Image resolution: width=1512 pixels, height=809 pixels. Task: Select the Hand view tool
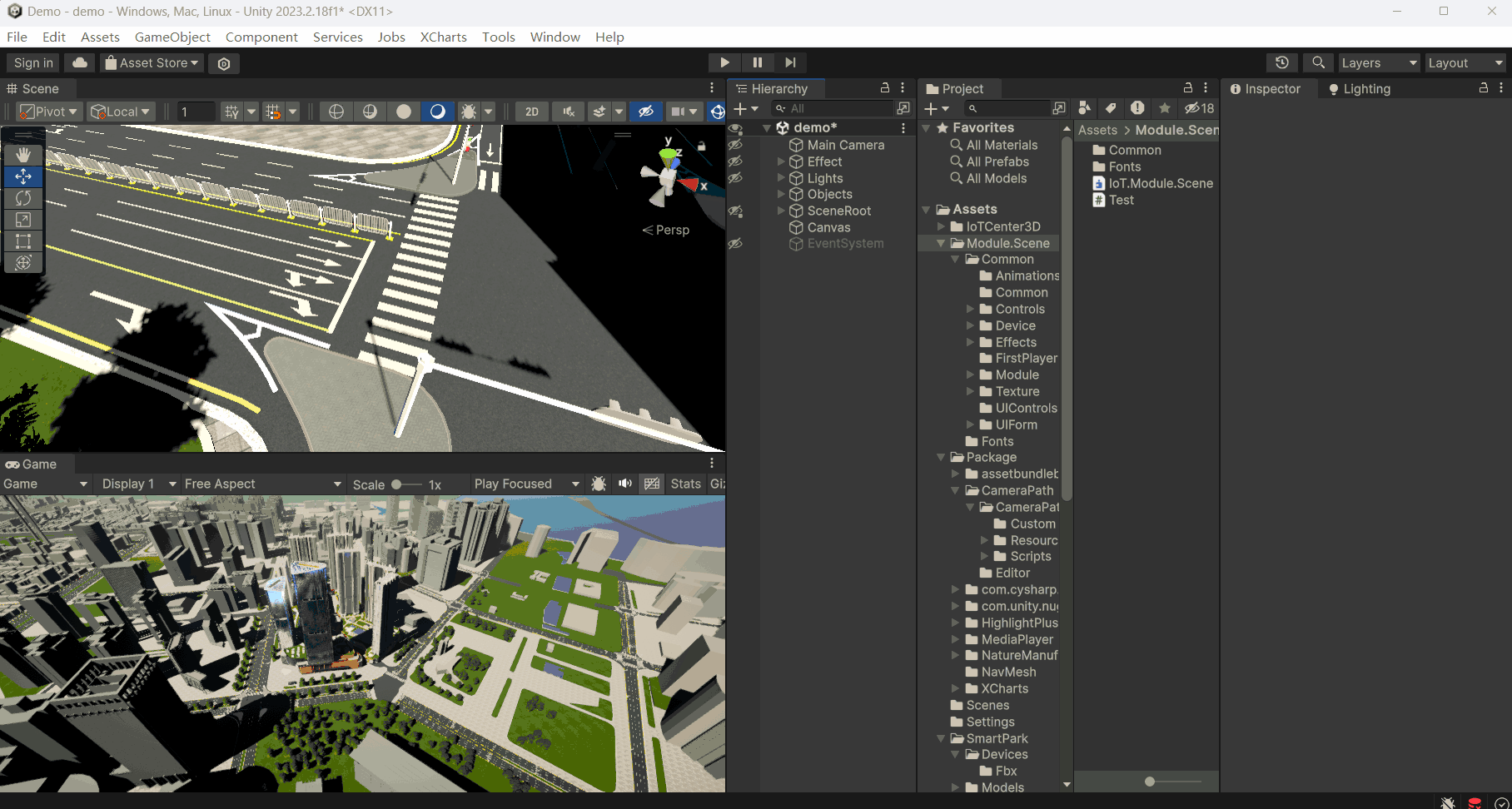23,155
